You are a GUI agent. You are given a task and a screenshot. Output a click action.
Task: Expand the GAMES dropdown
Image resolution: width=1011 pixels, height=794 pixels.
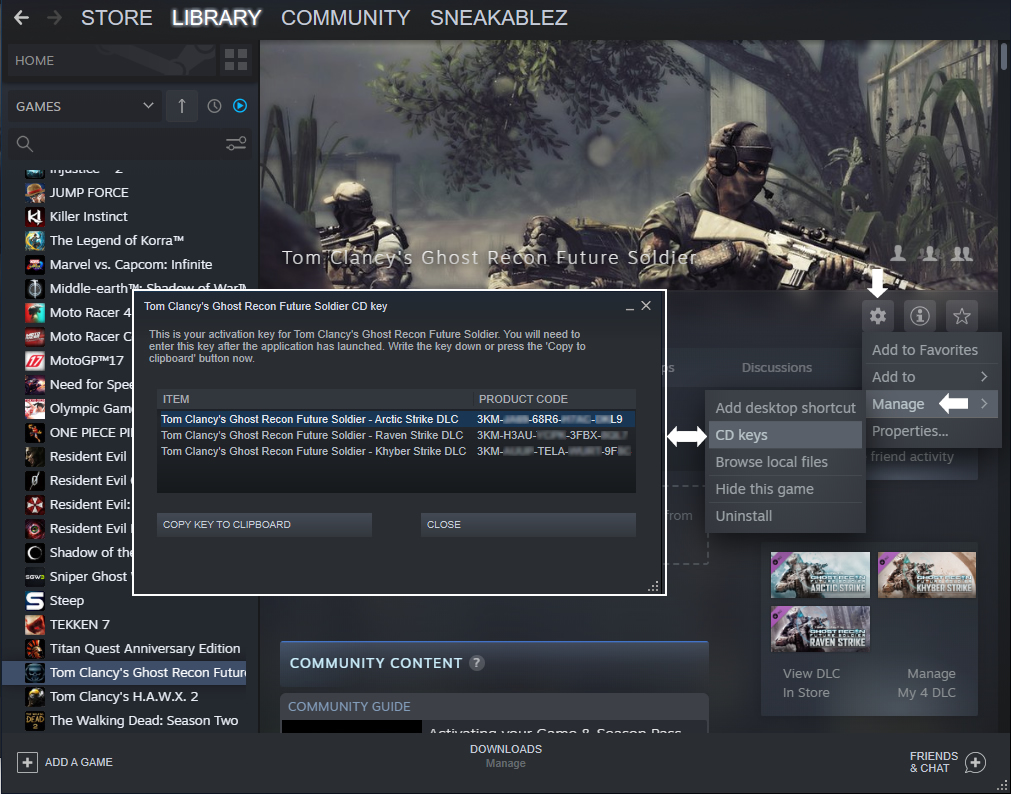[84, 106]
